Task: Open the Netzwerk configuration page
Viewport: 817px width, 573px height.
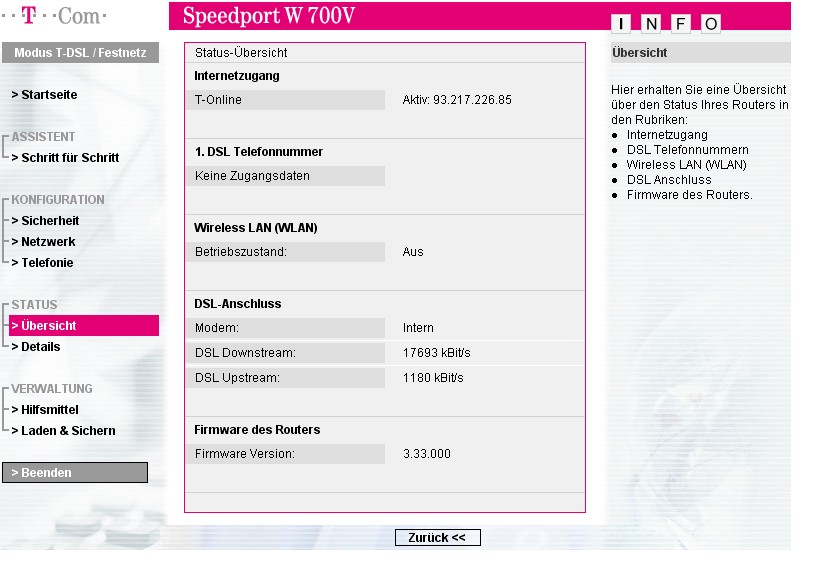Action: [x=43, y=242]
